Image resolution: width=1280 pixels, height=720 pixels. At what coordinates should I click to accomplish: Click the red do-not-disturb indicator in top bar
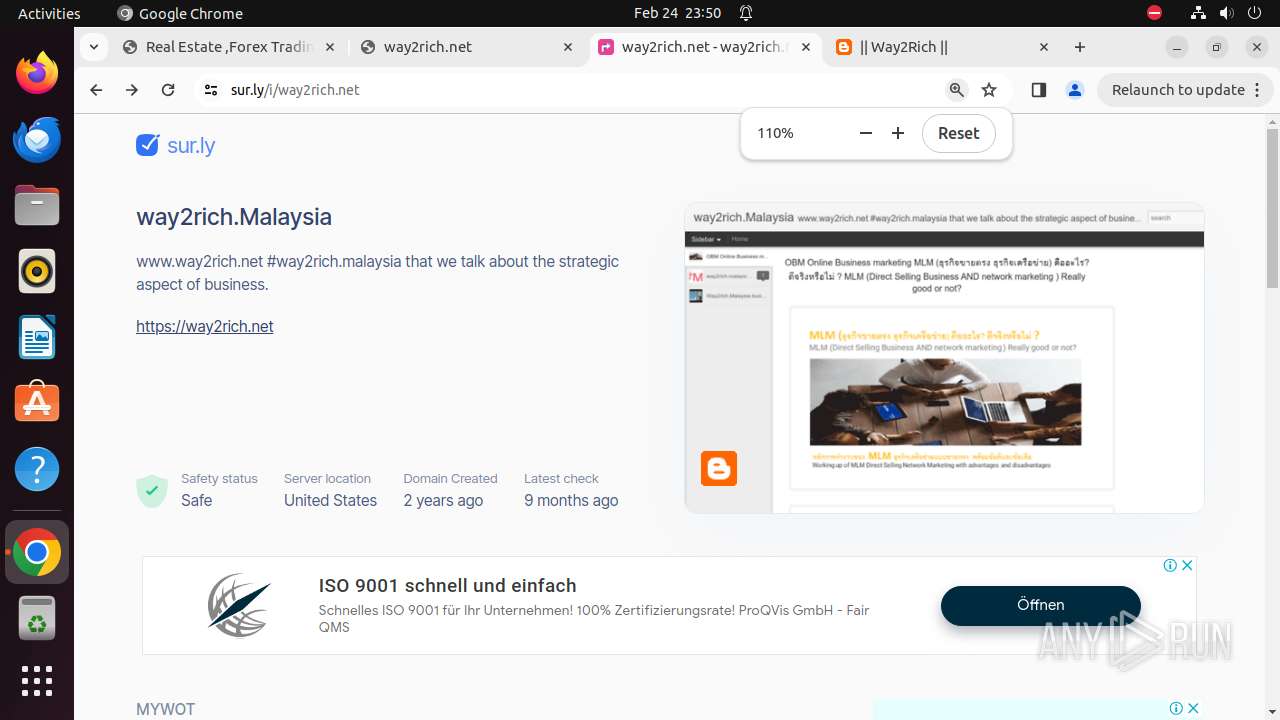point(1154,13)
